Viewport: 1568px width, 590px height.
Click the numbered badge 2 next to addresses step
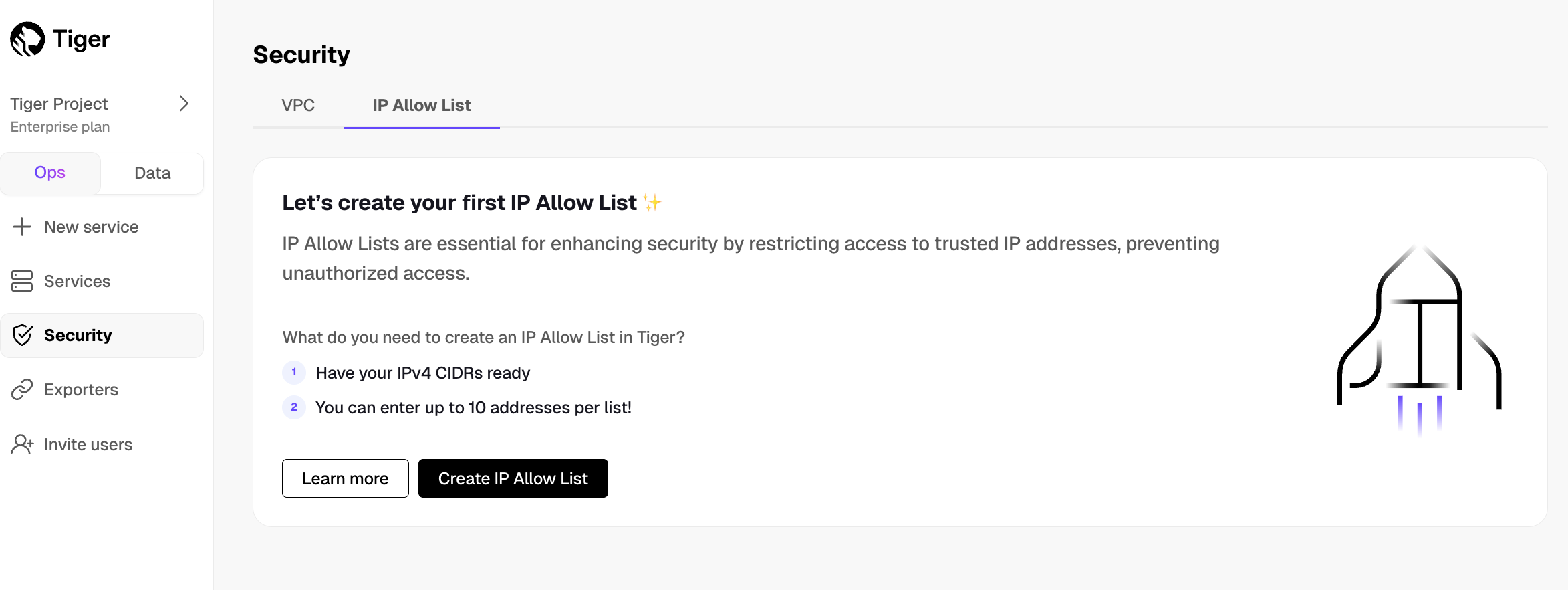click(x=294, y=407)
